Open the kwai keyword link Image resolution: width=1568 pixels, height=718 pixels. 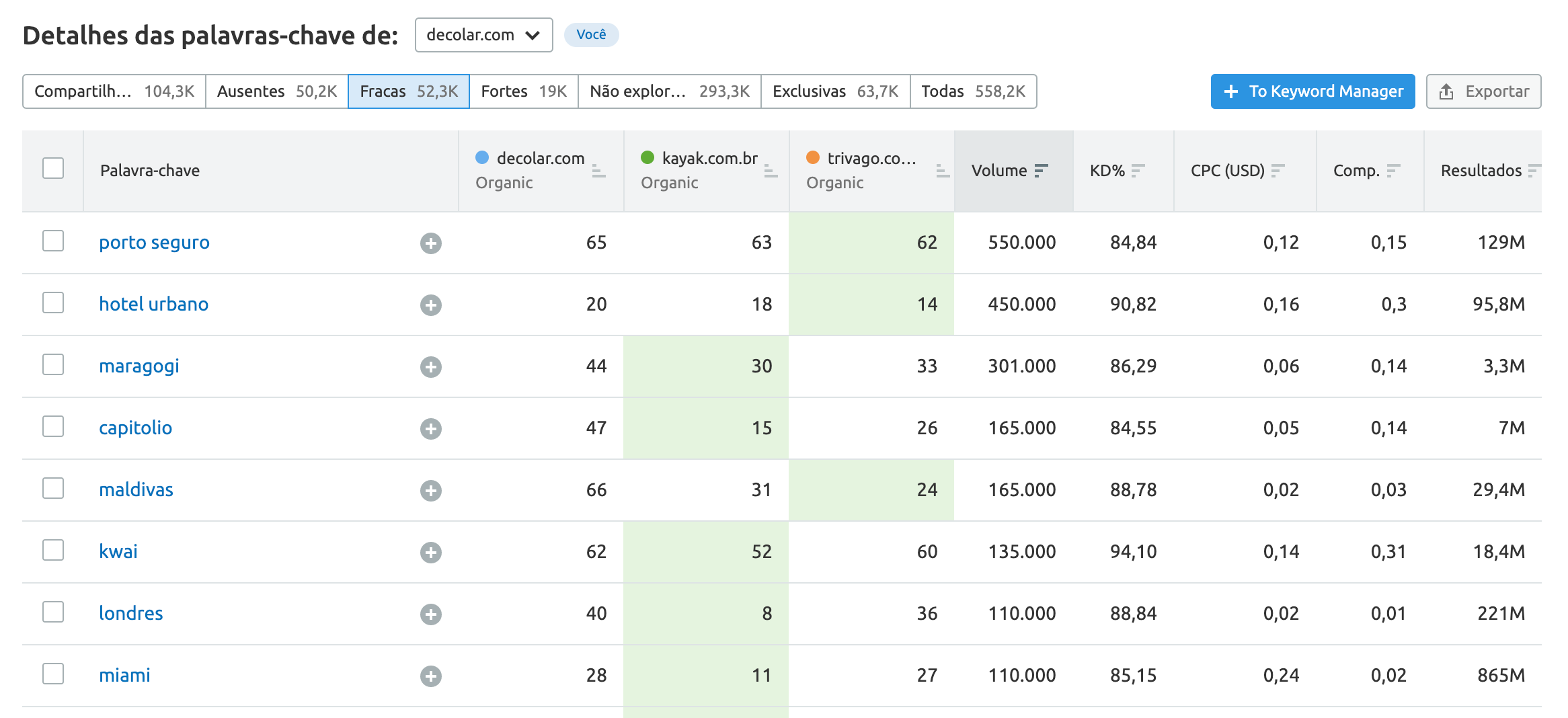coord(118,551)
